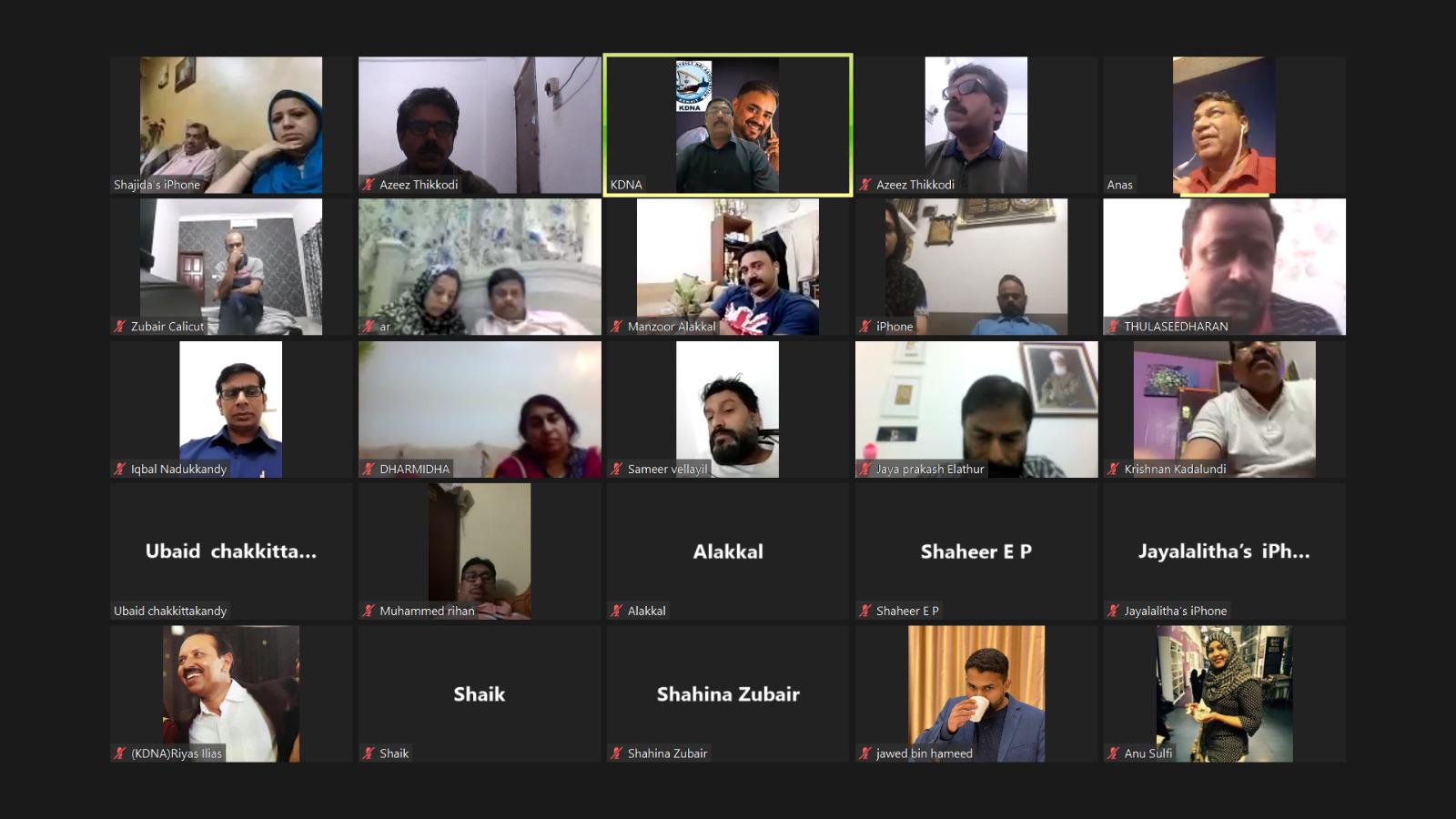The height and width of the screenshot is (819, 1456).
Task: Click muted mic icon beside Shaheer E P
Action: click(x=864, y=612)
